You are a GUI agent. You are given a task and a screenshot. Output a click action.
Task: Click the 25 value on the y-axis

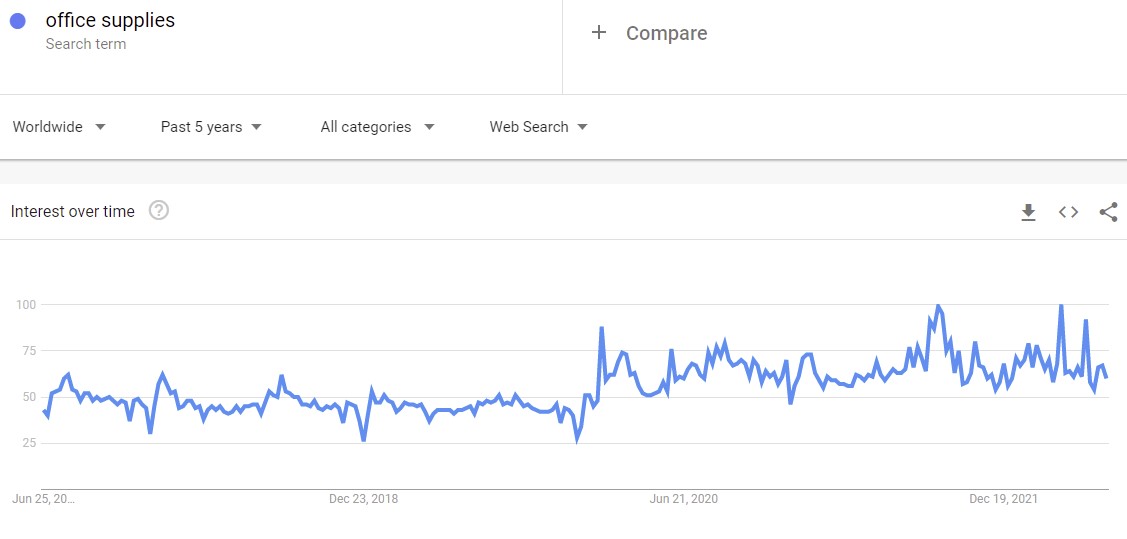coord(29,443)
